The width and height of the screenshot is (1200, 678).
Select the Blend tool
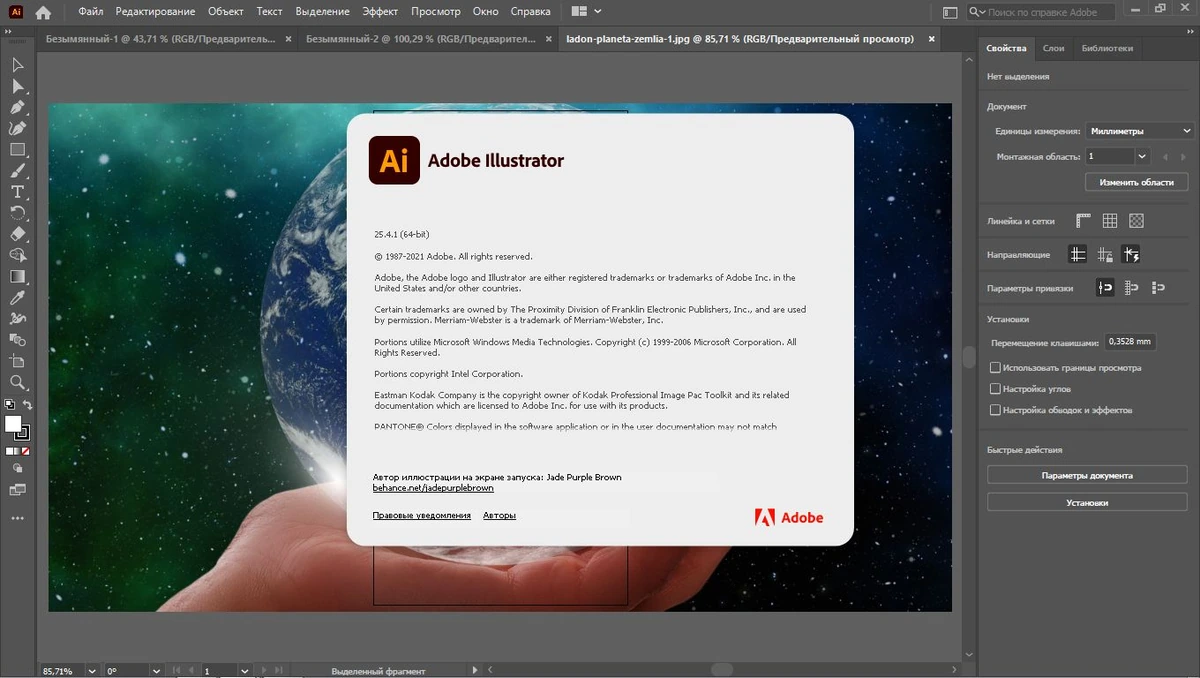pyautogui.click(x=17, y=340)
